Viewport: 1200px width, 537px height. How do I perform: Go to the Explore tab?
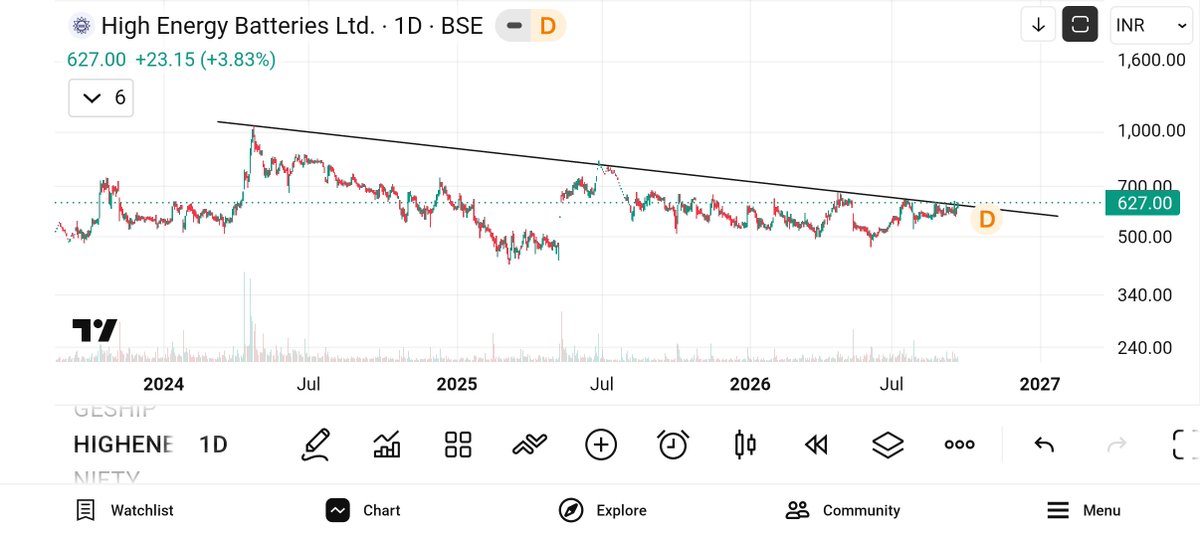[602, 510]
